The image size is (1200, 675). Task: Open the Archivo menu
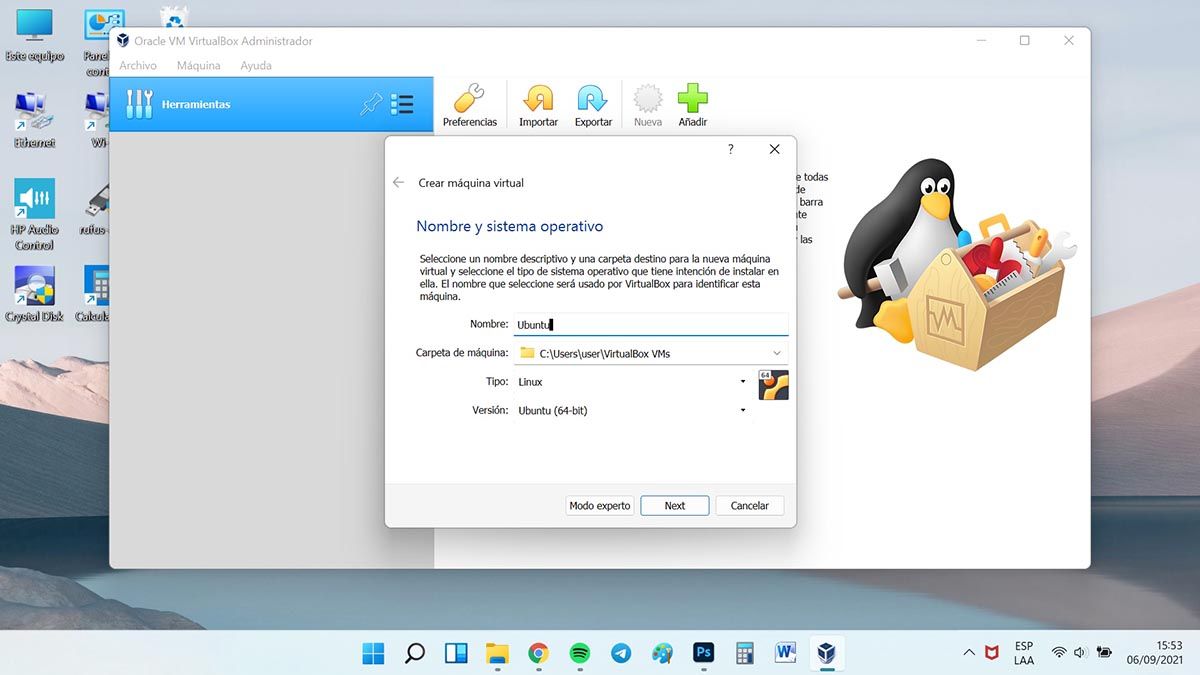pyautogui.click(x=138, y=66)
